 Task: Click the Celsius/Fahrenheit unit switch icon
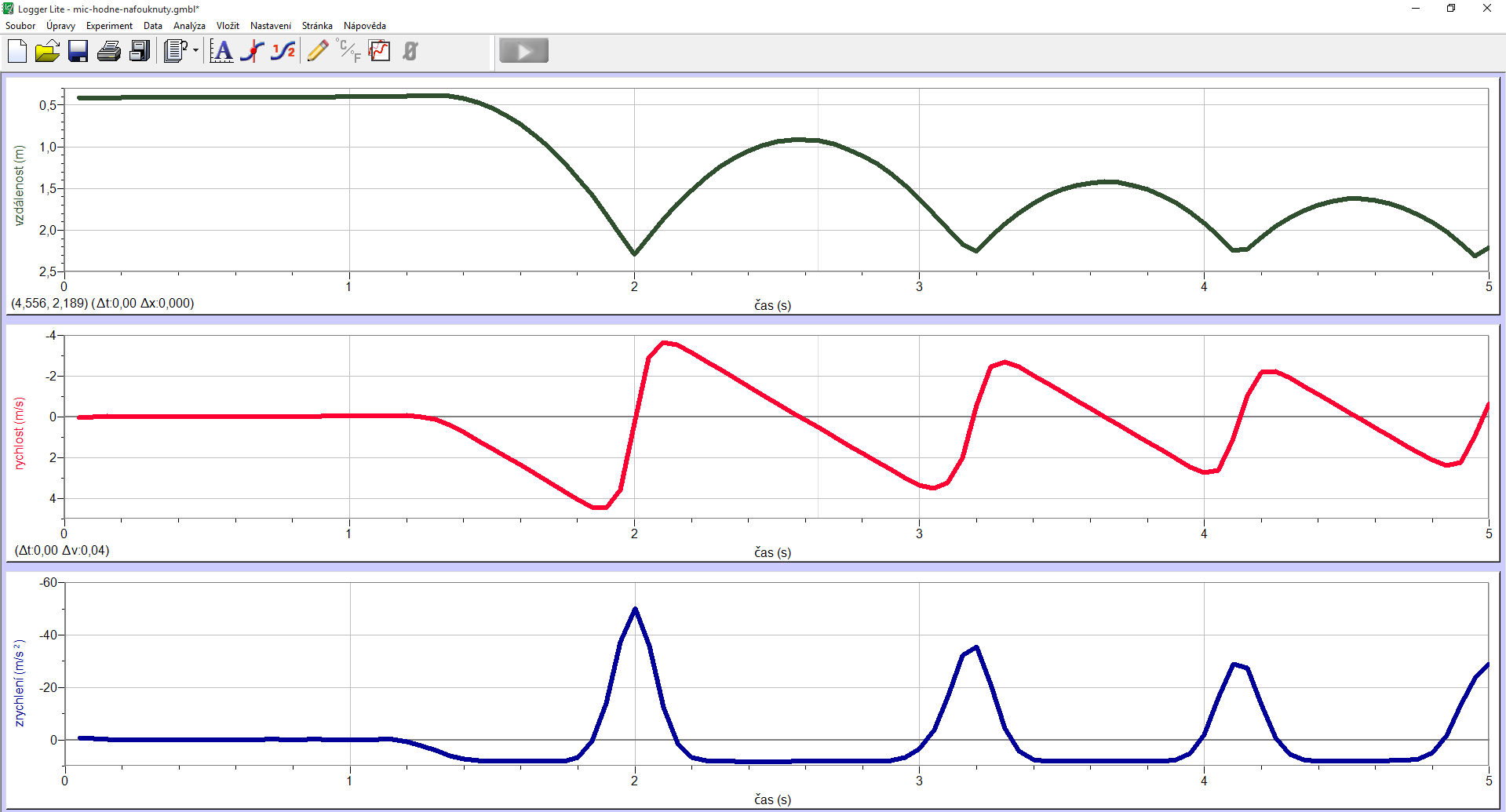click(348, 52)
